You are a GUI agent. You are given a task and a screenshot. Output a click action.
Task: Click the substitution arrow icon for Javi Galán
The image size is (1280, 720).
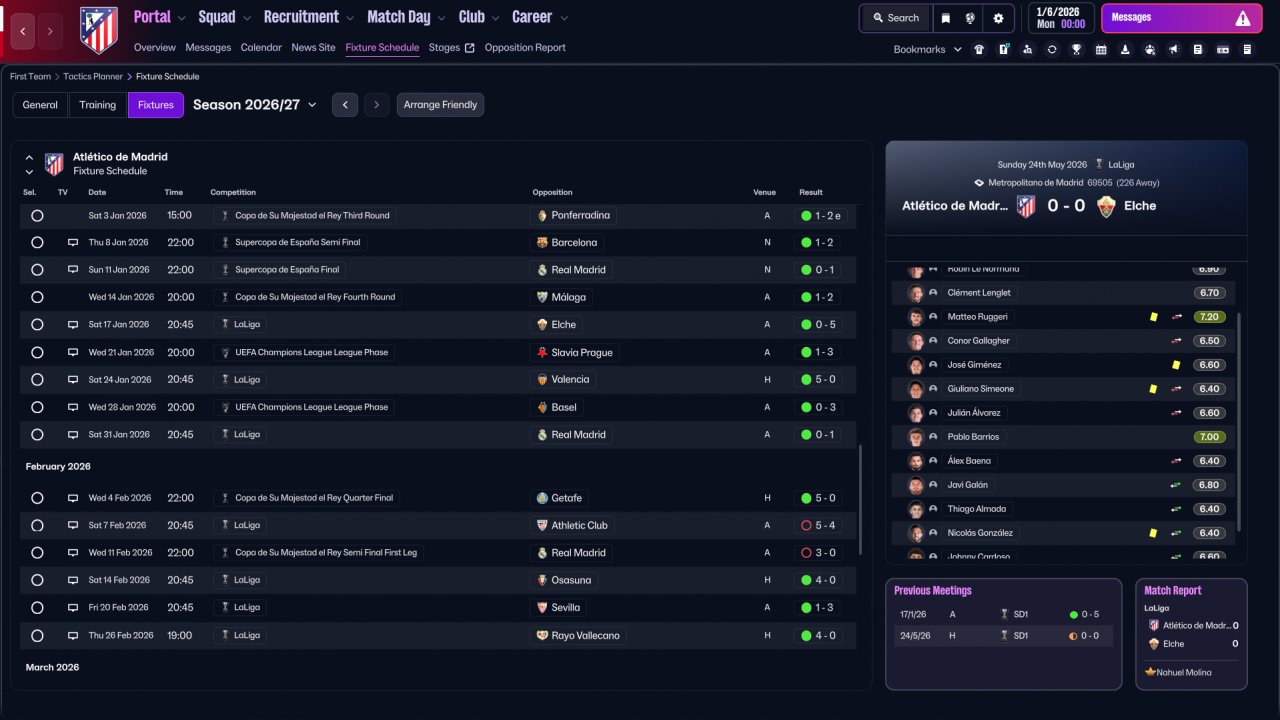coord(1176,485)
